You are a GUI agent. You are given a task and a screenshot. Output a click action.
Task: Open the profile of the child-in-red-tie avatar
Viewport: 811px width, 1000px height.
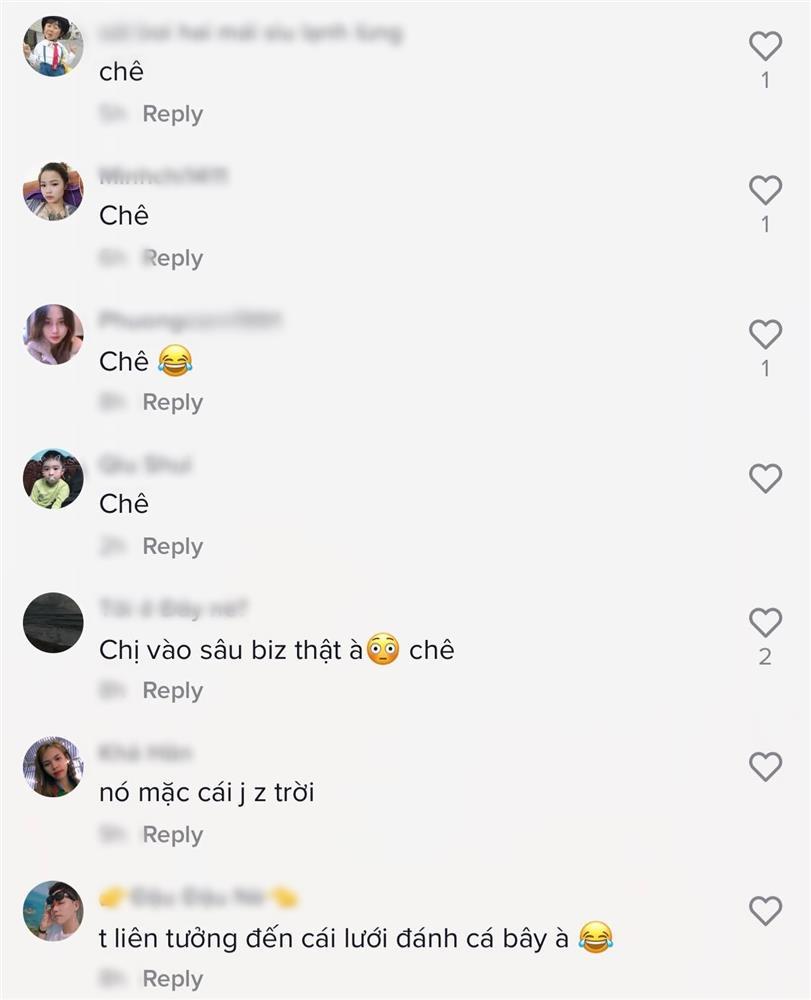pos(53,47)
